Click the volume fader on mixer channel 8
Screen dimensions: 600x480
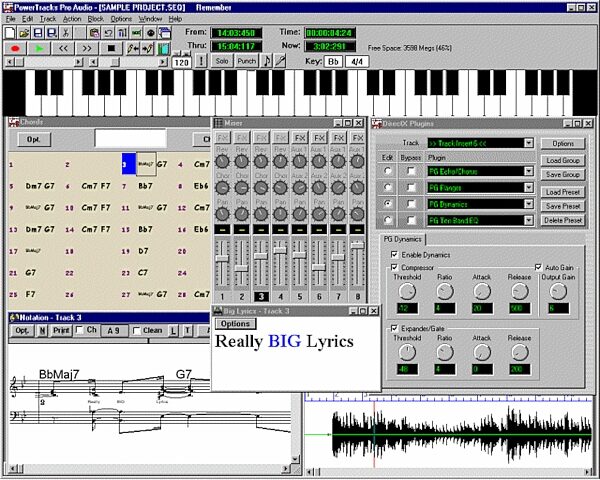[357, 246]
